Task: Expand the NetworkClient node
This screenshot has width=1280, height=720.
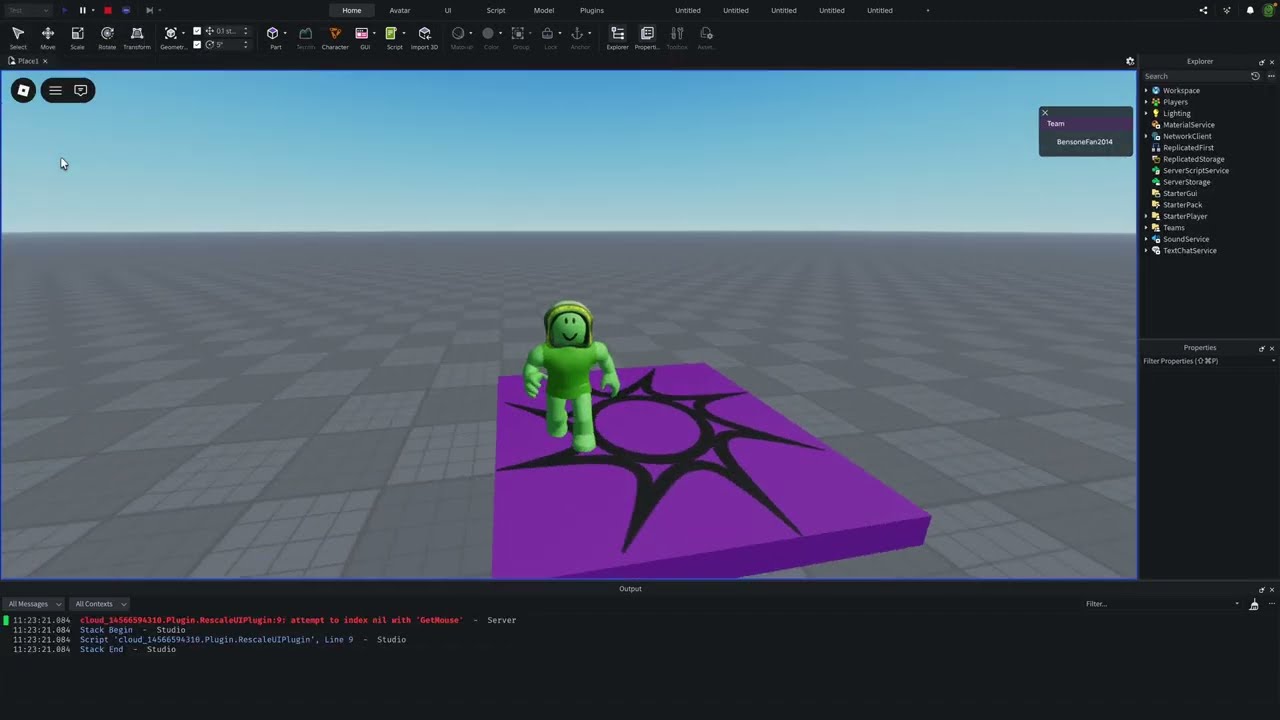Action: coord(1146,136)
